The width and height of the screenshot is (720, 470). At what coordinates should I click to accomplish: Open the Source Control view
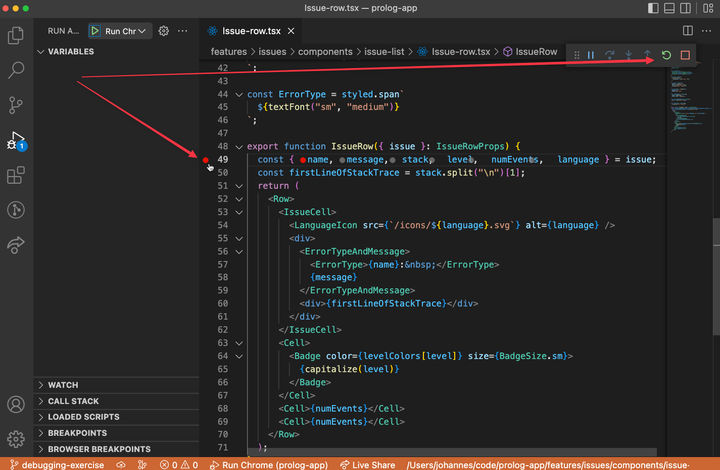16,105
